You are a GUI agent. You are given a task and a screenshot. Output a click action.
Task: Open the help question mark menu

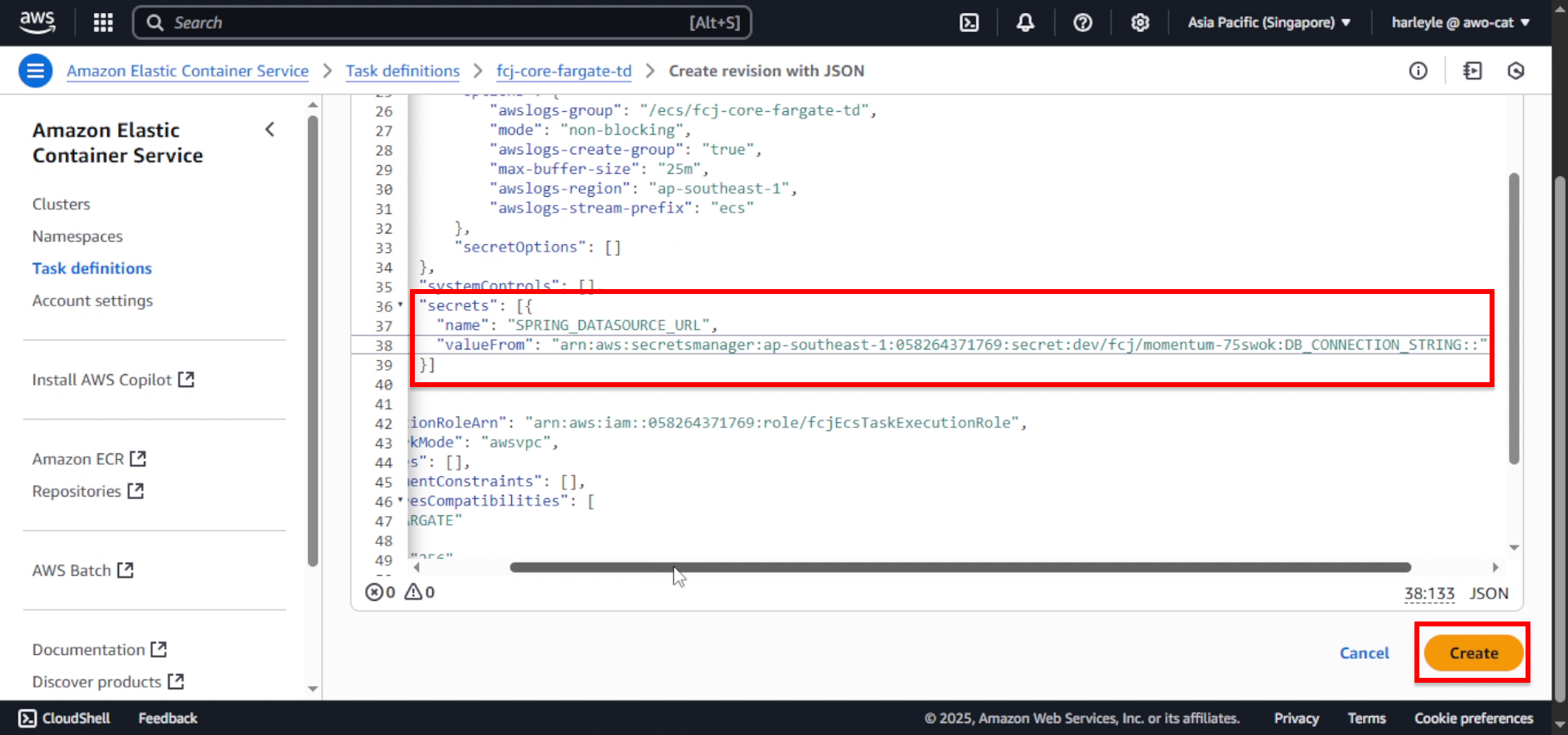coord(1083,23)
